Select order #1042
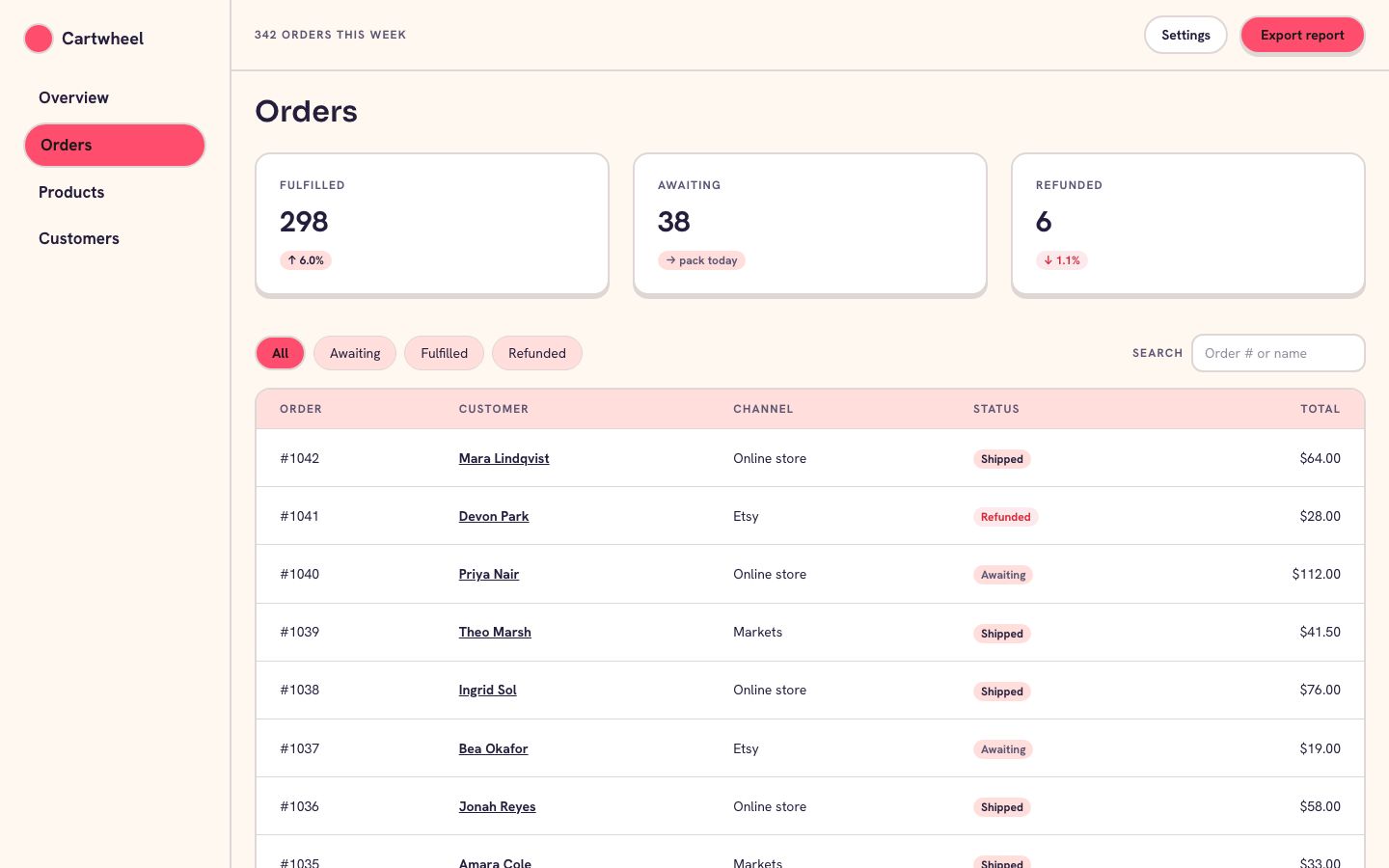The width and height of the screenshot is (1389, 868). [299, 458]
